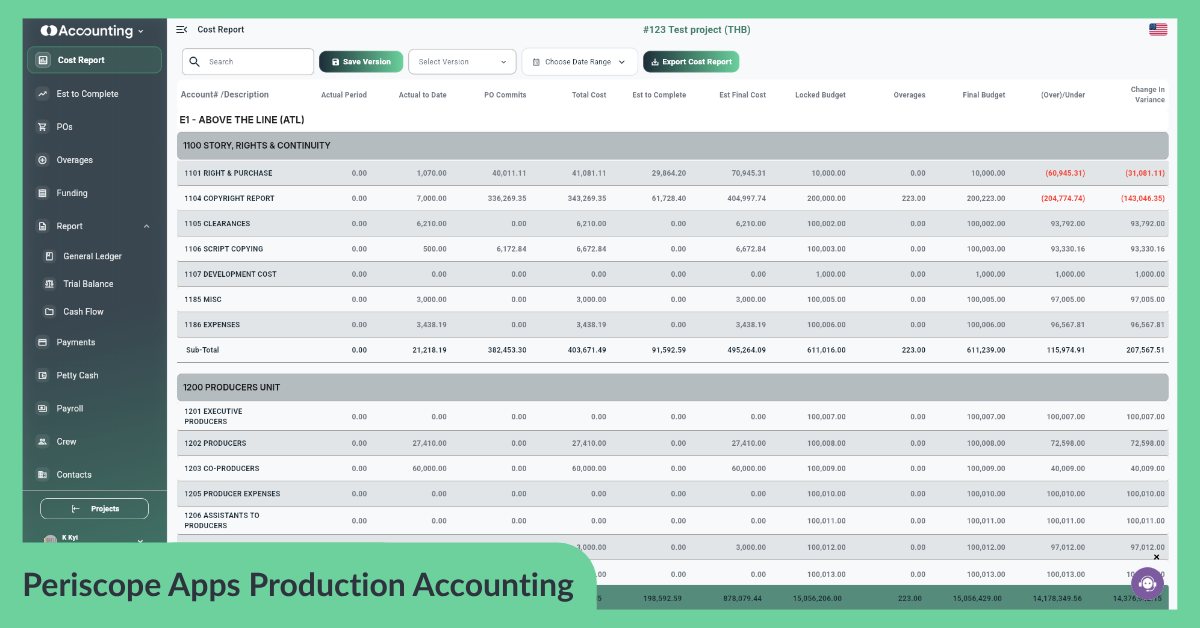This screenshot has width=1200, height=628.
Task: Collapse the Report submenu in sidebar
Action: (146, 227)
